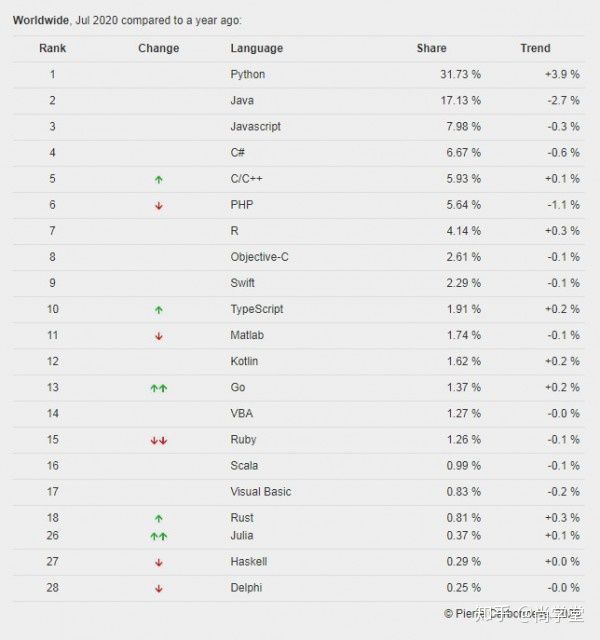600x640 pixels.
Task: Click the red down arrow beside Haskell
Action: pos(159,563)
